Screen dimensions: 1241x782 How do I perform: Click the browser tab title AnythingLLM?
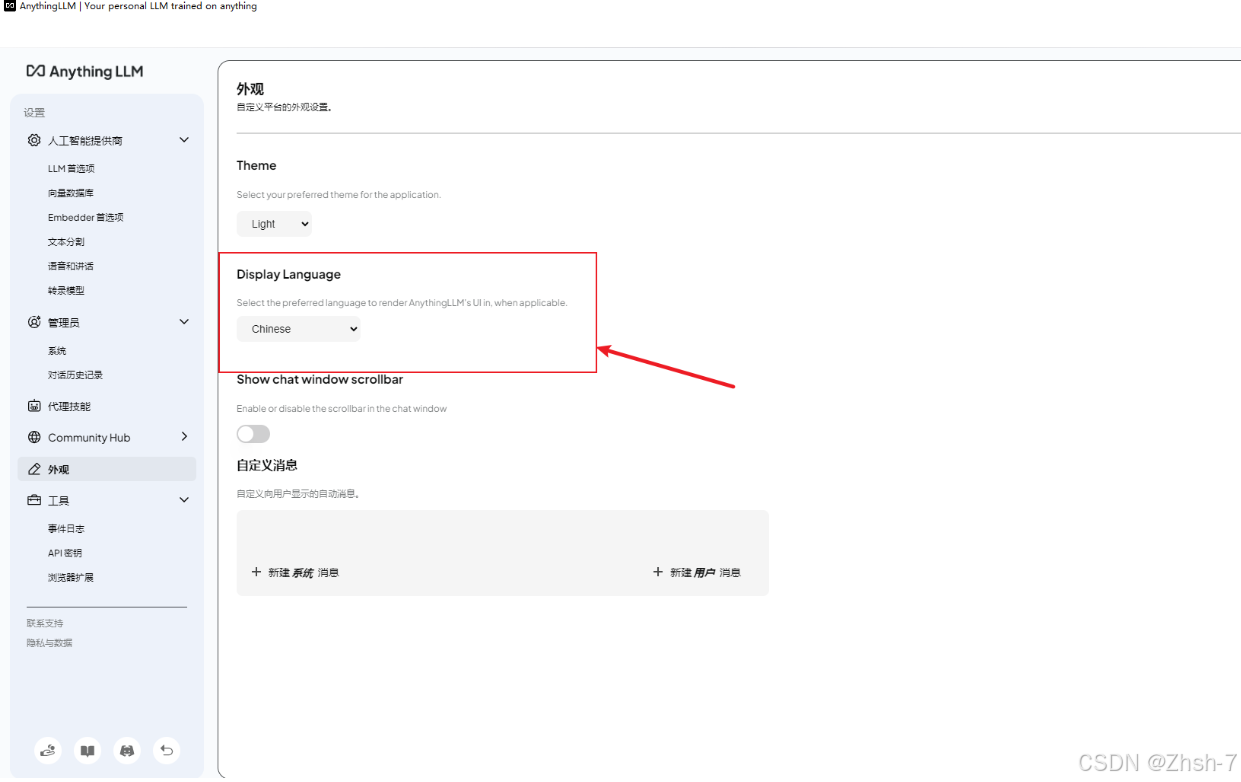[x=138, y=6]
